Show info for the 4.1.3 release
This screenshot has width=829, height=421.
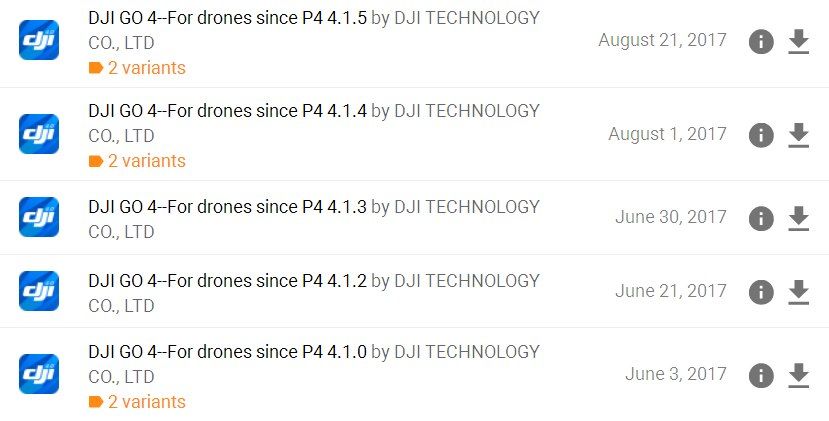761,218
